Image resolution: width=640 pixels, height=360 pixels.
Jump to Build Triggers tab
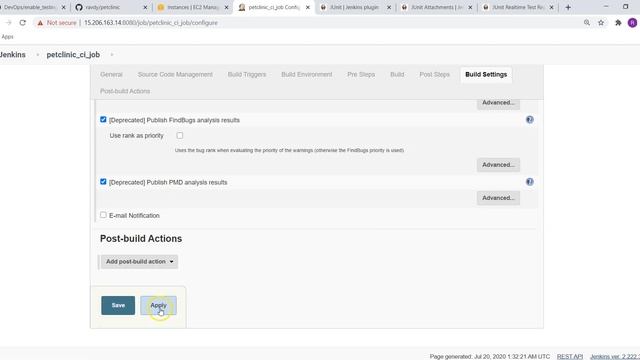(x=247, y=74)
